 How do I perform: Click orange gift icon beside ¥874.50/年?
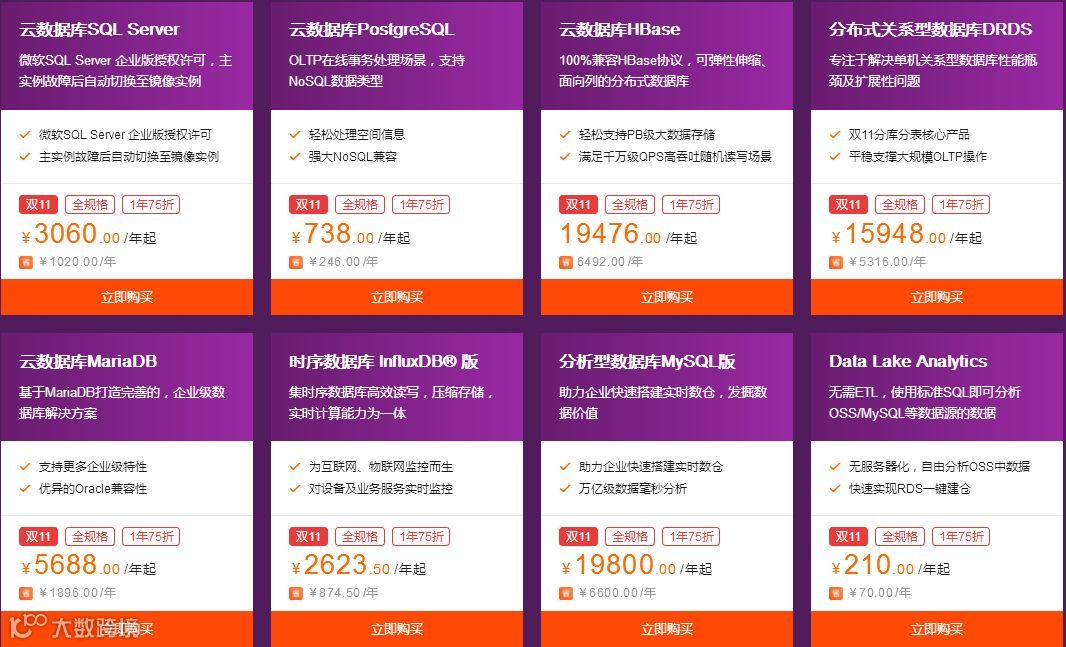tap(296, 593)
